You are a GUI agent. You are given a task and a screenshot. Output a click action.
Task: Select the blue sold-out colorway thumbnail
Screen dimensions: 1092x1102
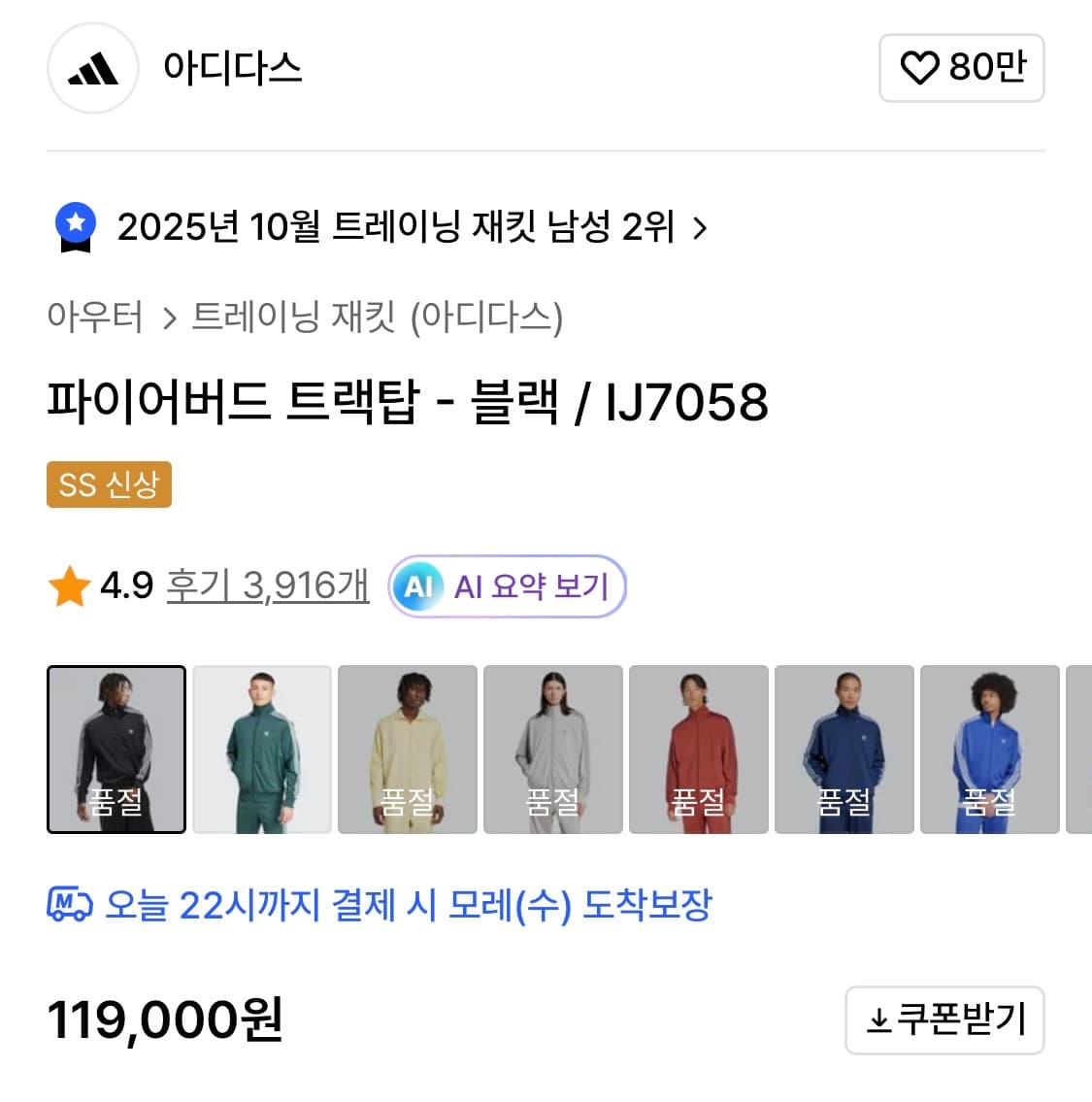989,749
